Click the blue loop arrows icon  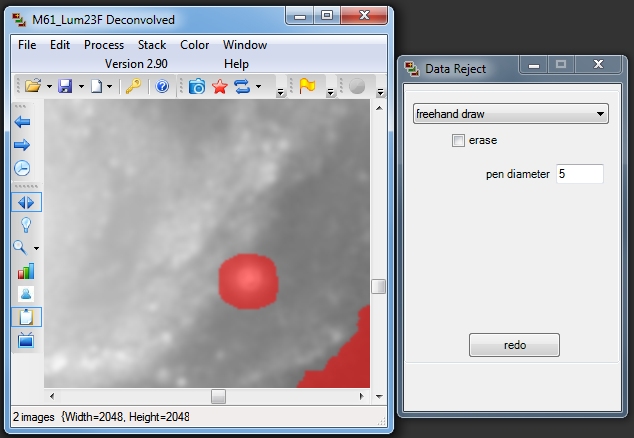[242, 86]
